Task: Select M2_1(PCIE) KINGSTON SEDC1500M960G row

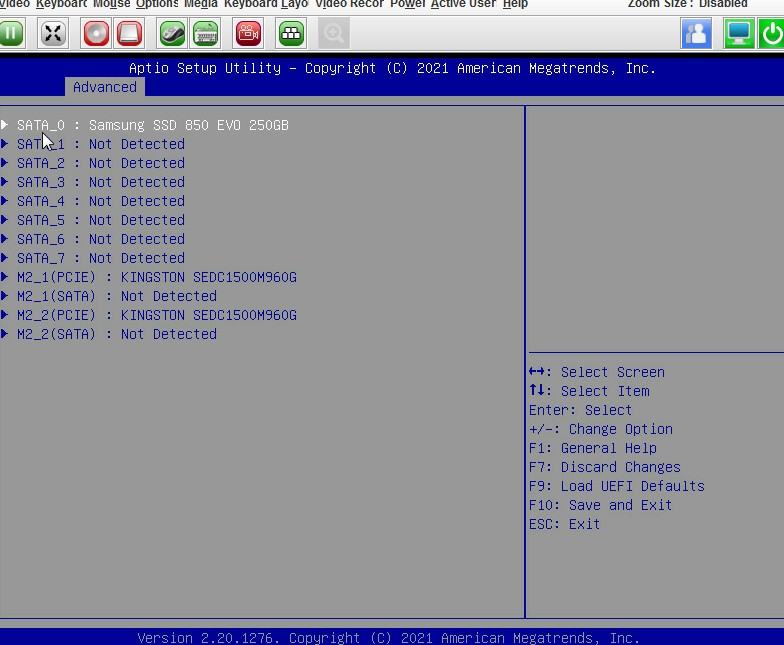Action: click(157, 277)
